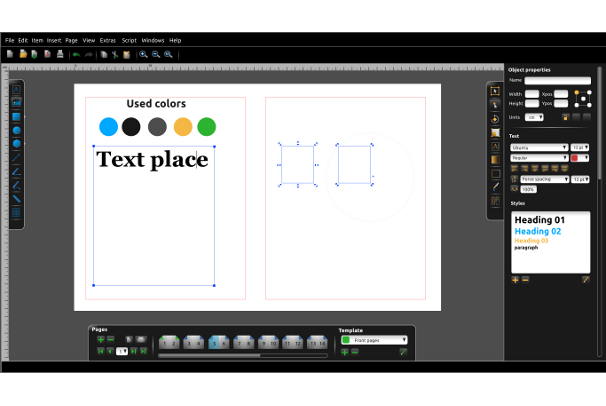Viewport: 606px width, 406px height.
Task: Apply the Heading 01 style
Action: (x=540, y=219)
